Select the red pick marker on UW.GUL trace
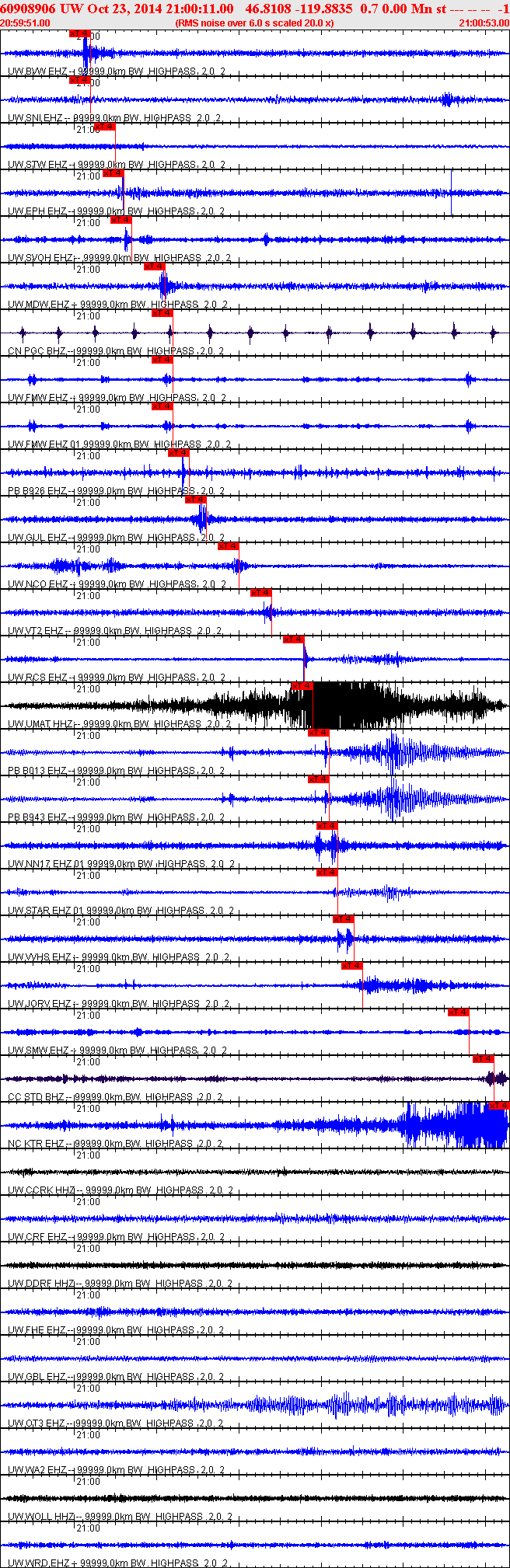This screenshot has height=1568, width=510. 196,500
